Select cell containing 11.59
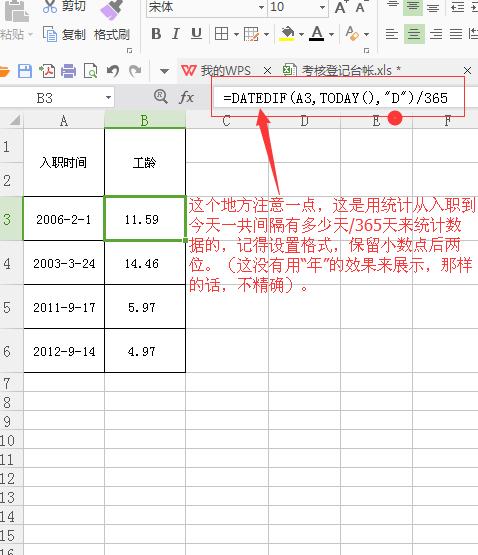478x555 pixels. [145, 219]
